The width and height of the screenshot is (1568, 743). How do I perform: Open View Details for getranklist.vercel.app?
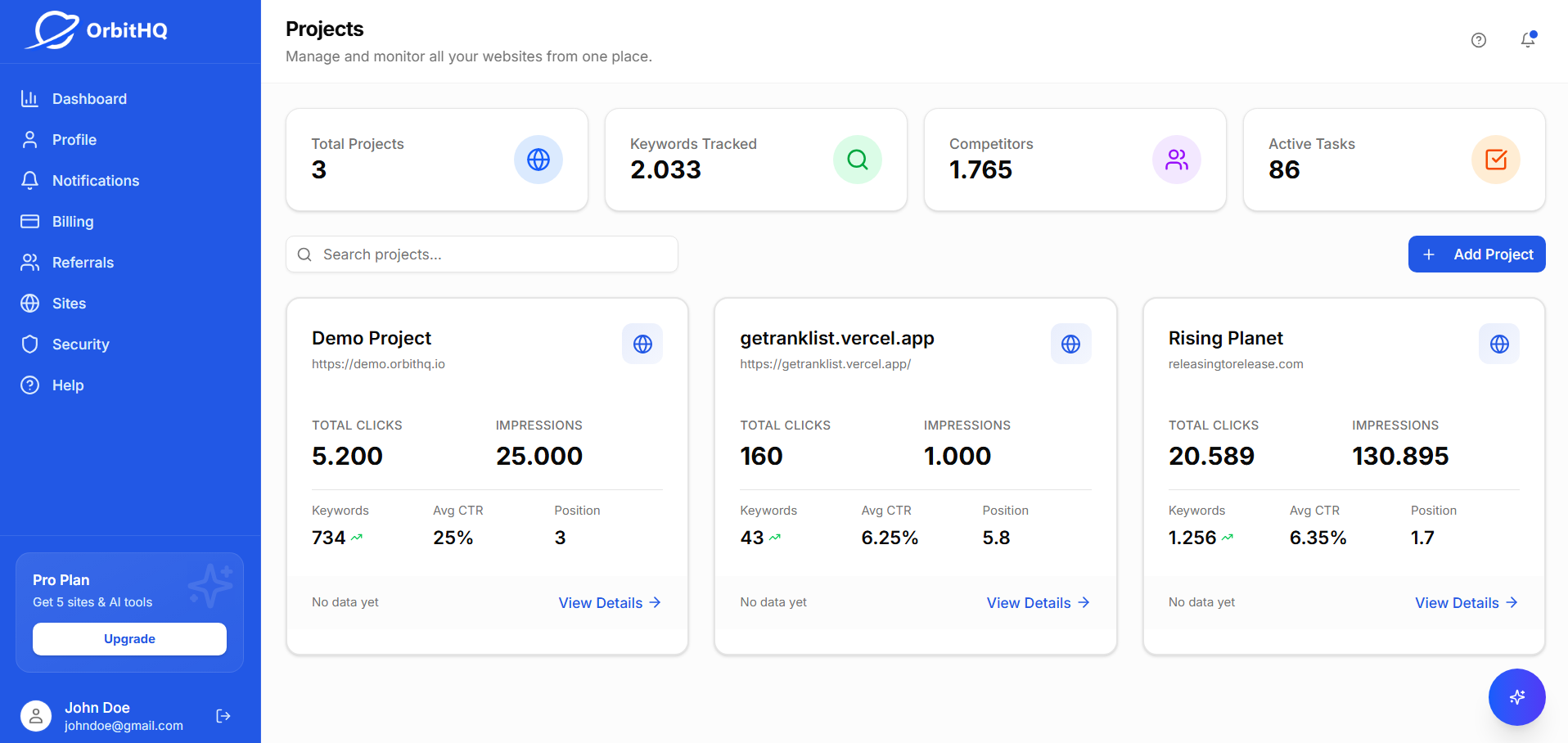coord(1037,602)
